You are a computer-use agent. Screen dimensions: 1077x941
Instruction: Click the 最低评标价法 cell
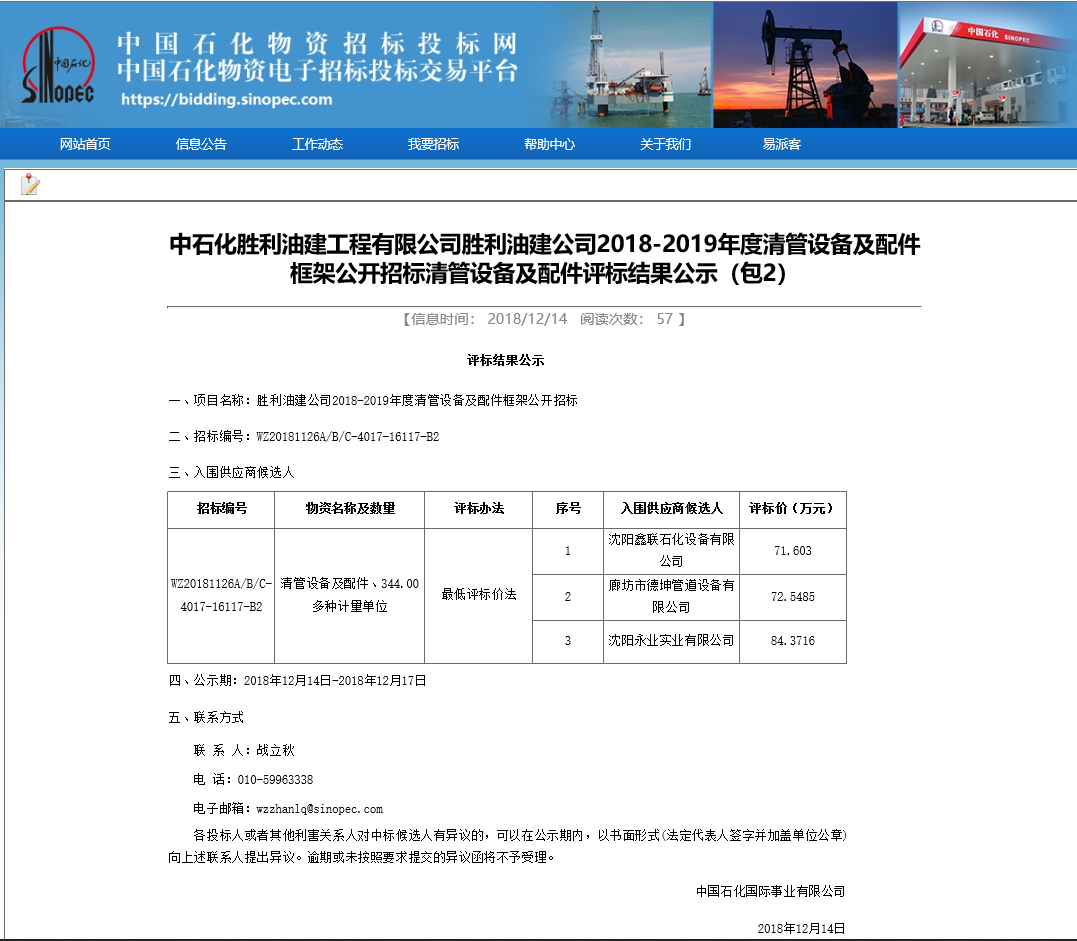(x=479, y=596)
